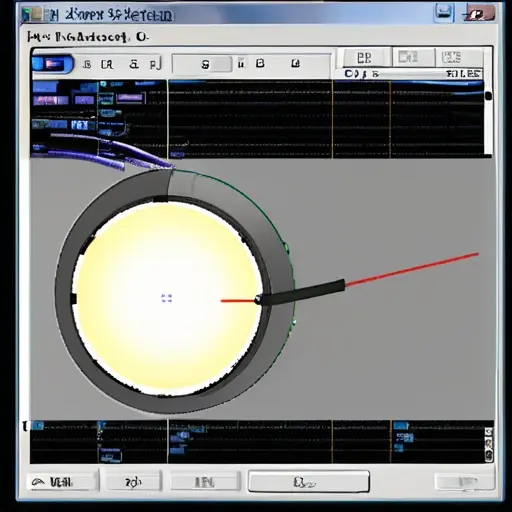Select the outlined blue clip at the lower timeline's bottom left
The height and width of the screenshot is (512, 512).
110,455
